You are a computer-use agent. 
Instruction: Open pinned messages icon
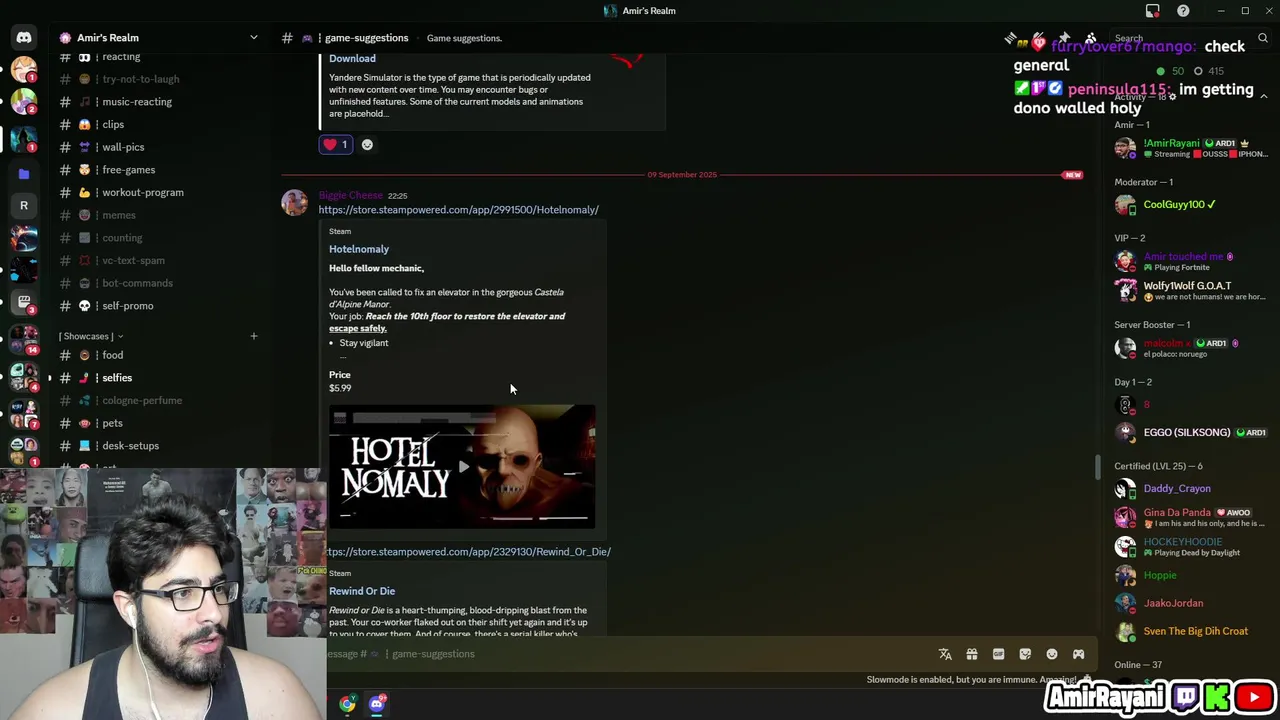point(1064,38)
